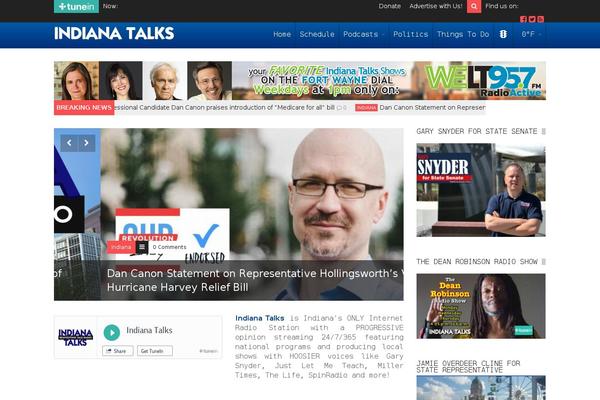Click the 'Now:' label beside TuneIn

[110, 6]
